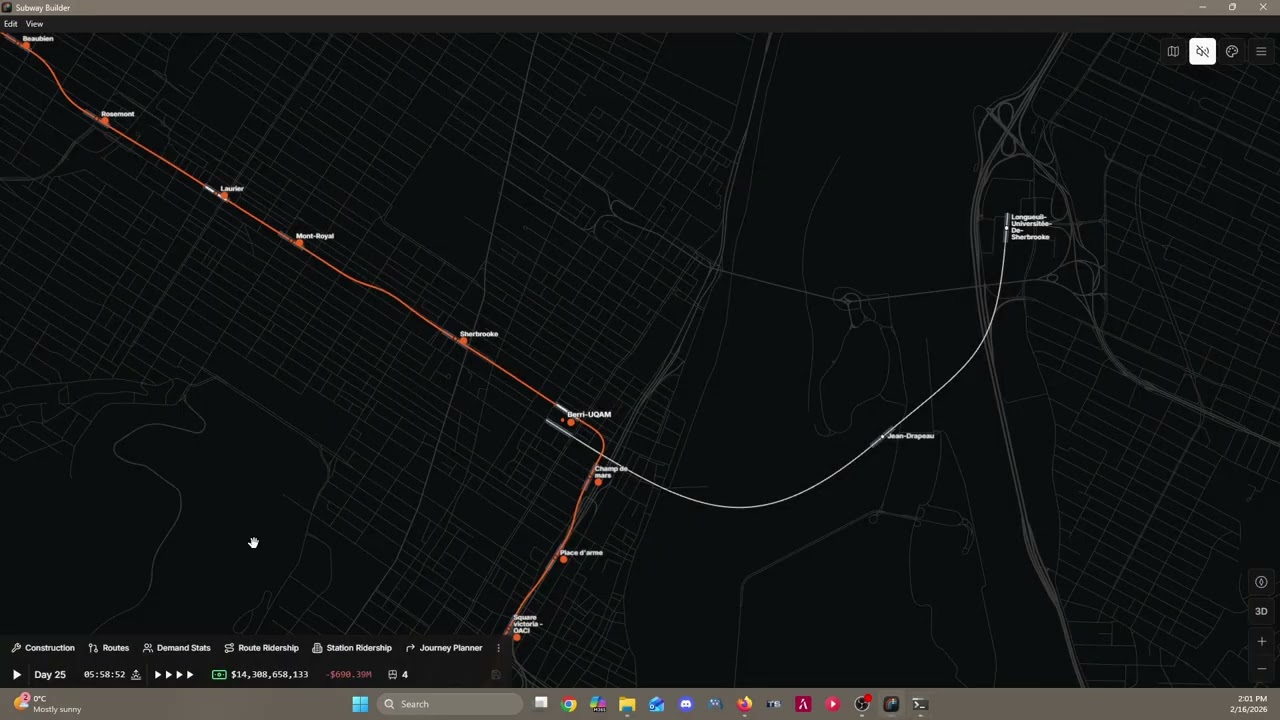Reset map compass orientation
This screenshot has height=720, width=1280.
tap(1261, 582)
